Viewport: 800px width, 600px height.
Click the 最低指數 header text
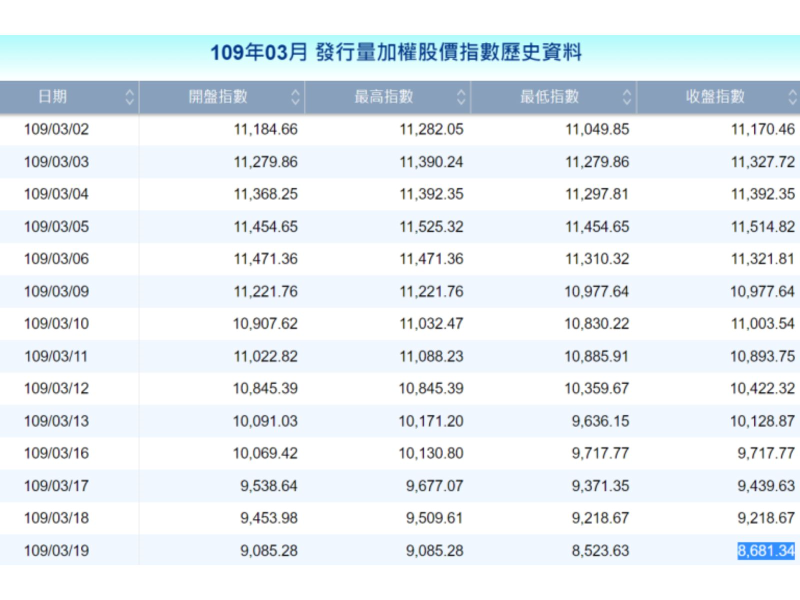[549, 97]
